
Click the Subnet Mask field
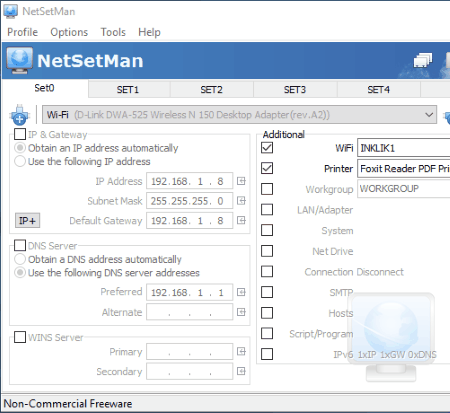pos(189,201)
